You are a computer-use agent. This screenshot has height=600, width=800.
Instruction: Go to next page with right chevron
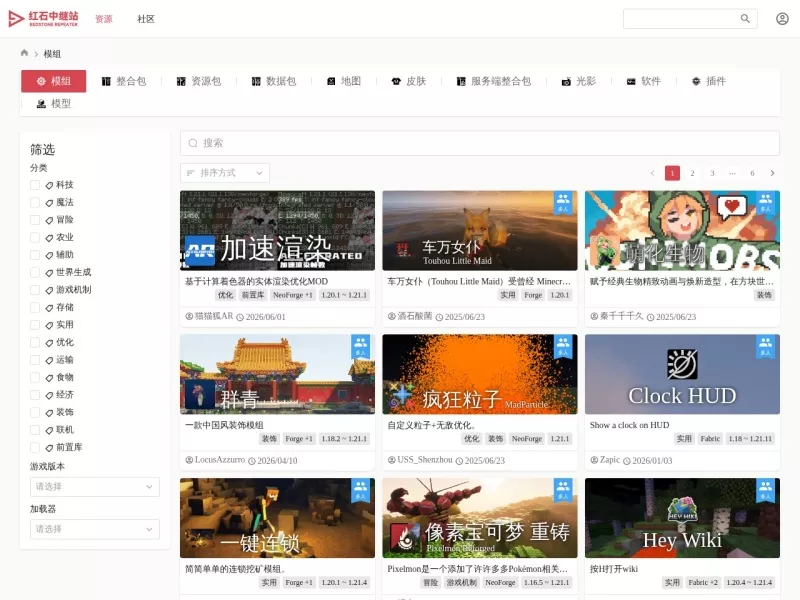tap(772, 173)
